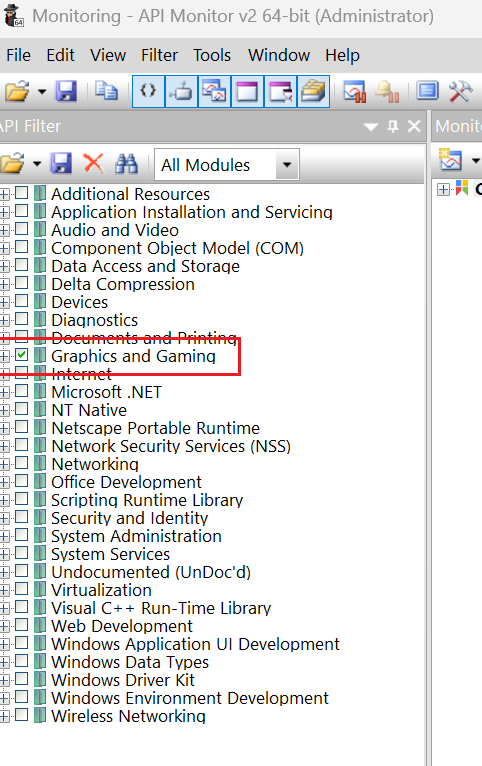The image size is (482, 766).
Task: Select the Microsoft .NET tree item
Action: pos(106,392)
